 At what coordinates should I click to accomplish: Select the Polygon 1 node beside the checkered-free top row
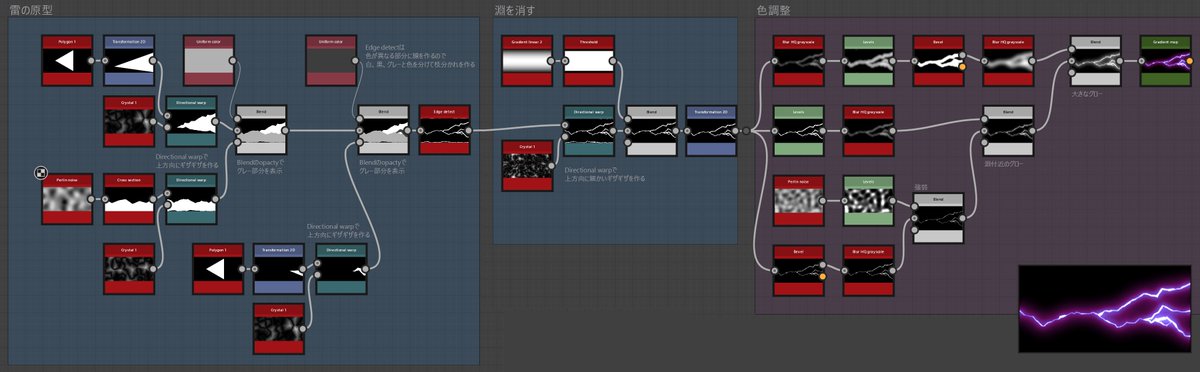(67, 60)
